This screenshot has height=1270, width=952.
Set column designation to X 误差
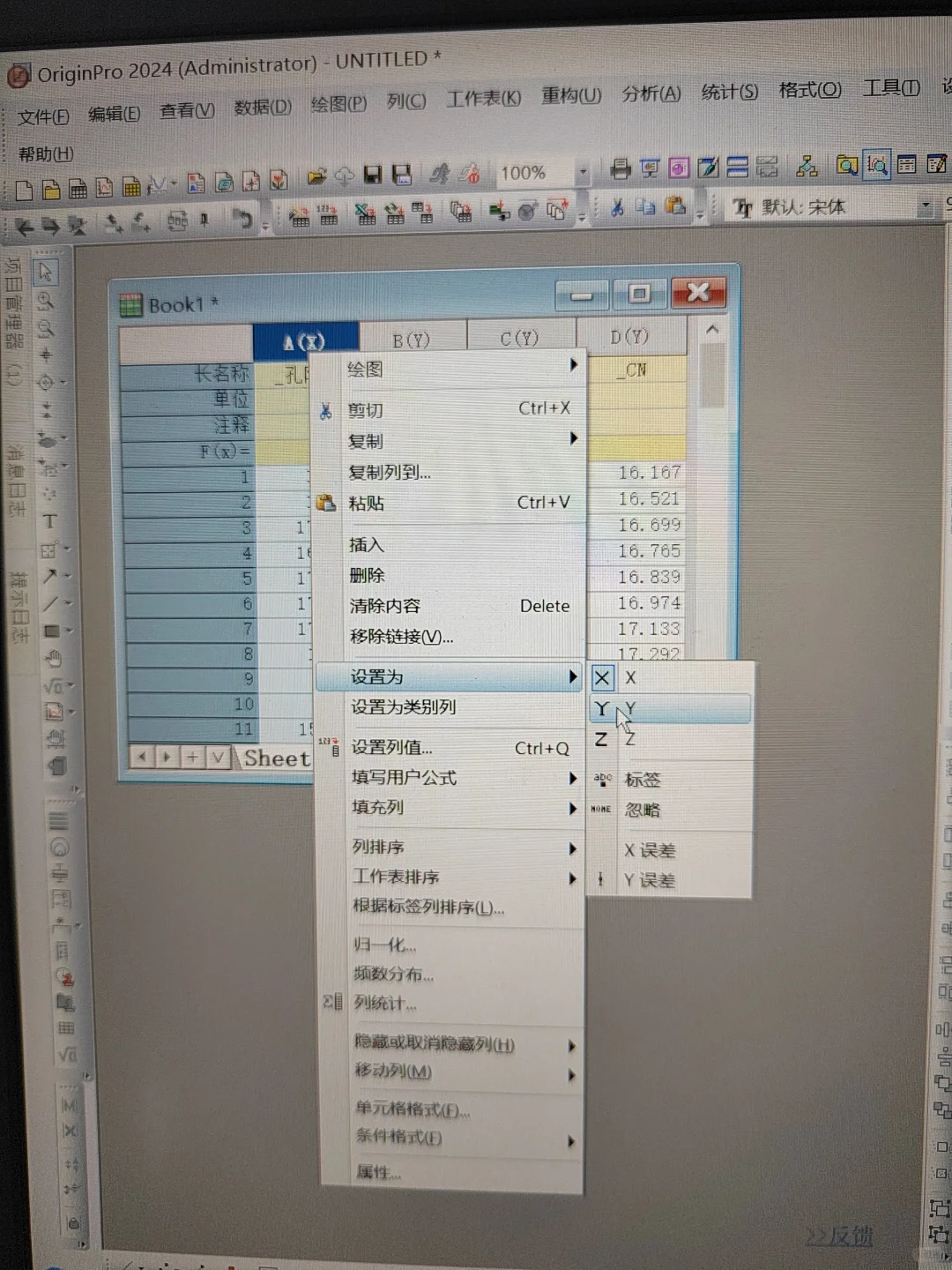pyautogui.click(x=670, y=850)
